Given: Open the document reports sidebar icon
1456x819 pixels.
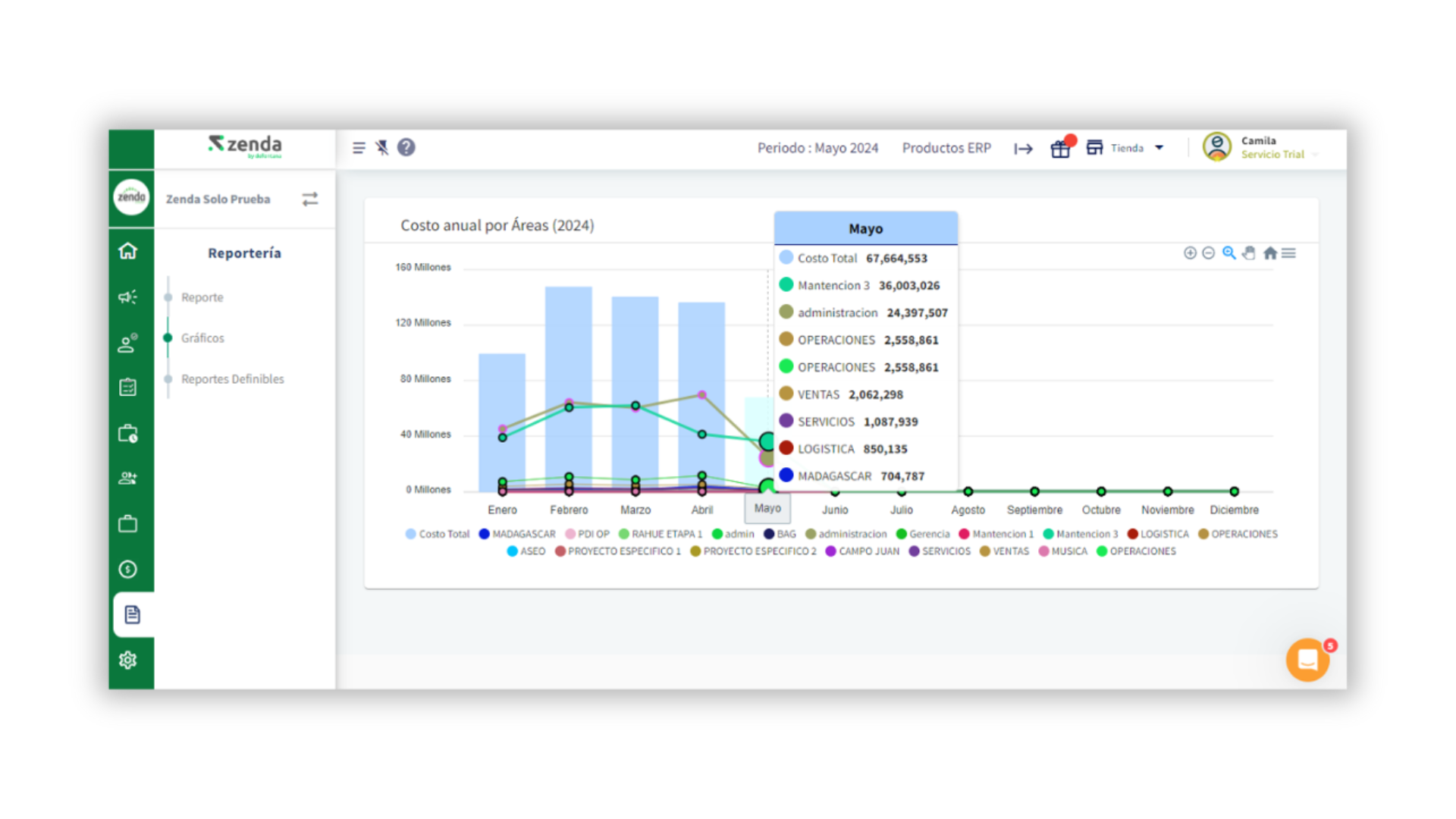Looking at the screenshot, I should point(133,614).
